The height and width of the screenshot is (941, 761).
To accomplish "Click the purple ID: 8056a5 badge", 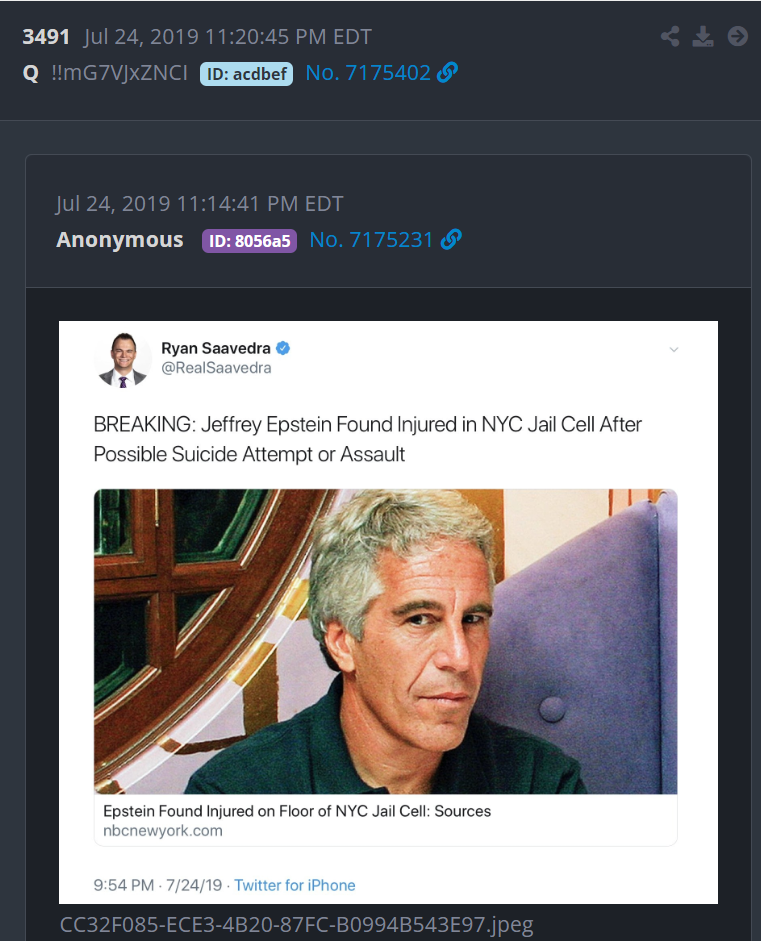I will tap(249, 241).
